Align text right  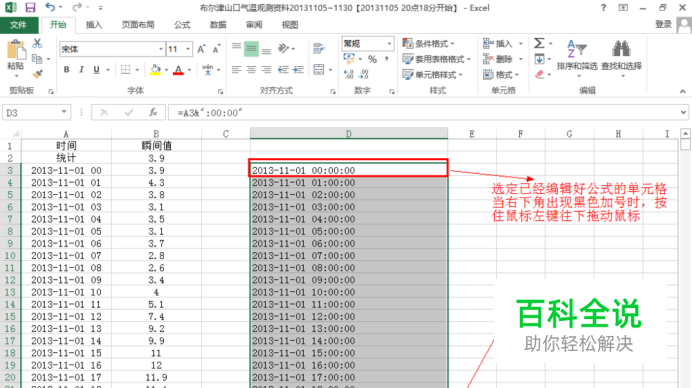(x=266, y=69)
